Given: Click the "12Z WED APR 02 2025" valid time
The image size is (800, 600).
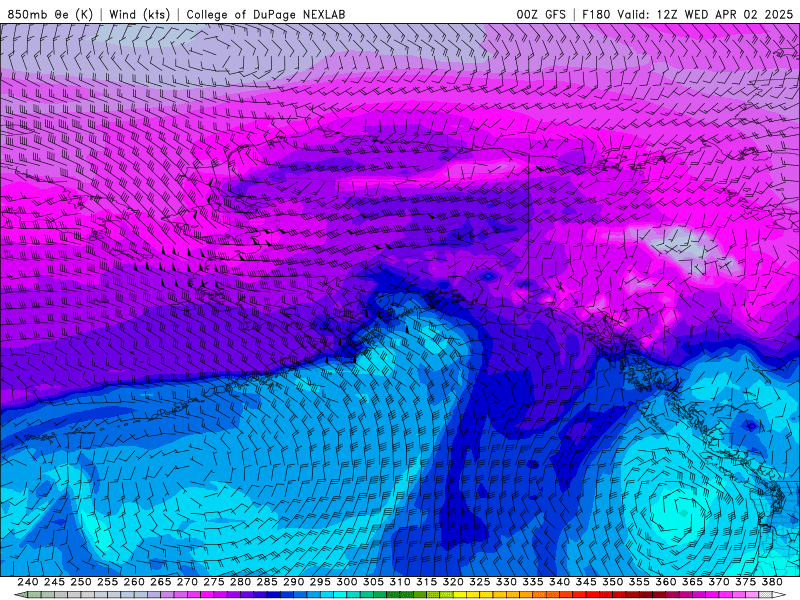Looking at the screenshot, I should (x=724, y=14).
